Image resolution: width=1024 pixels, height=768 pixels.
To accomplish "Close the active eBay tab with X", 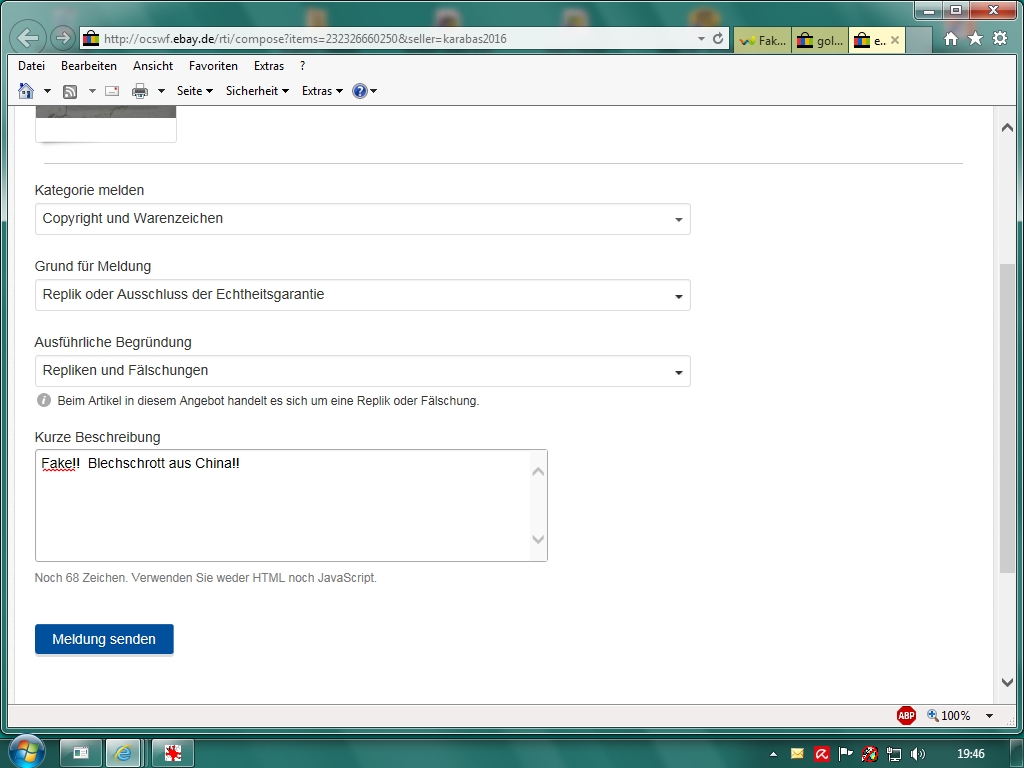I will point(895,40).
